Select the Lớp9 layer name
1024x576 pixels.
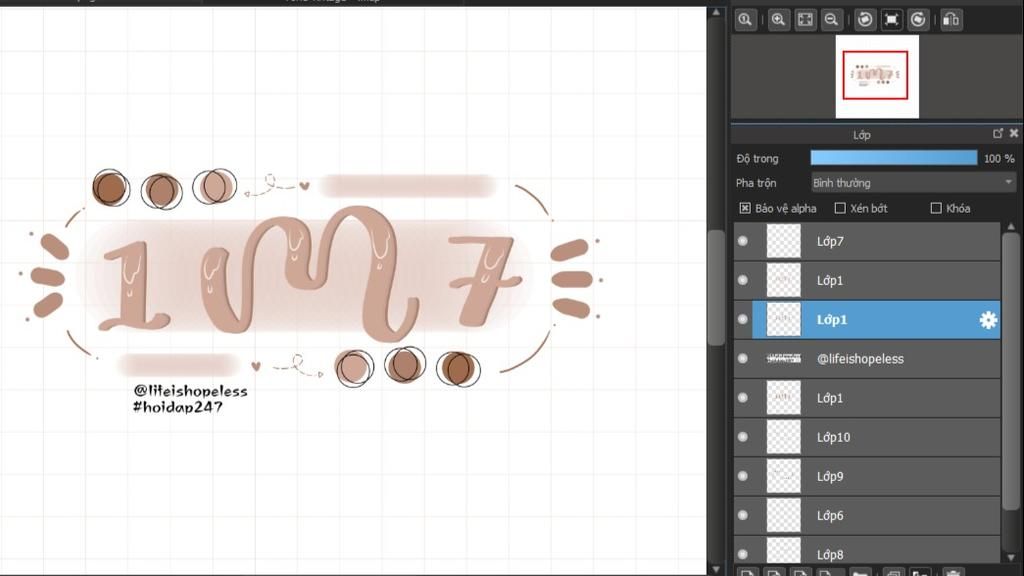pos(830,477)
